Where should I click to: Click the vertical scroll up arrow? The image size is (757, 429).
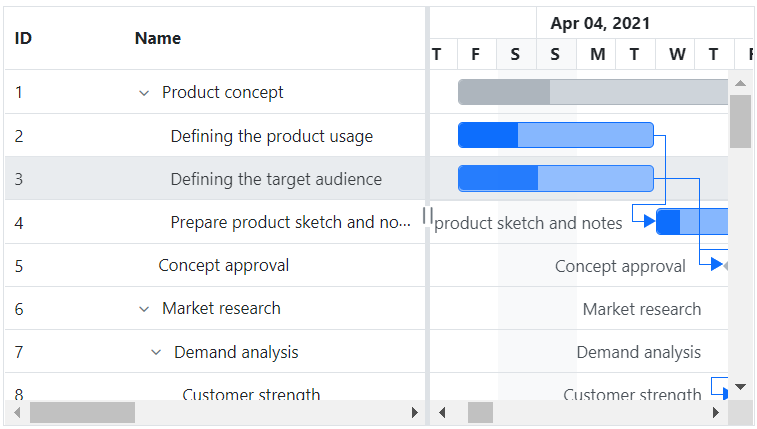740,84
